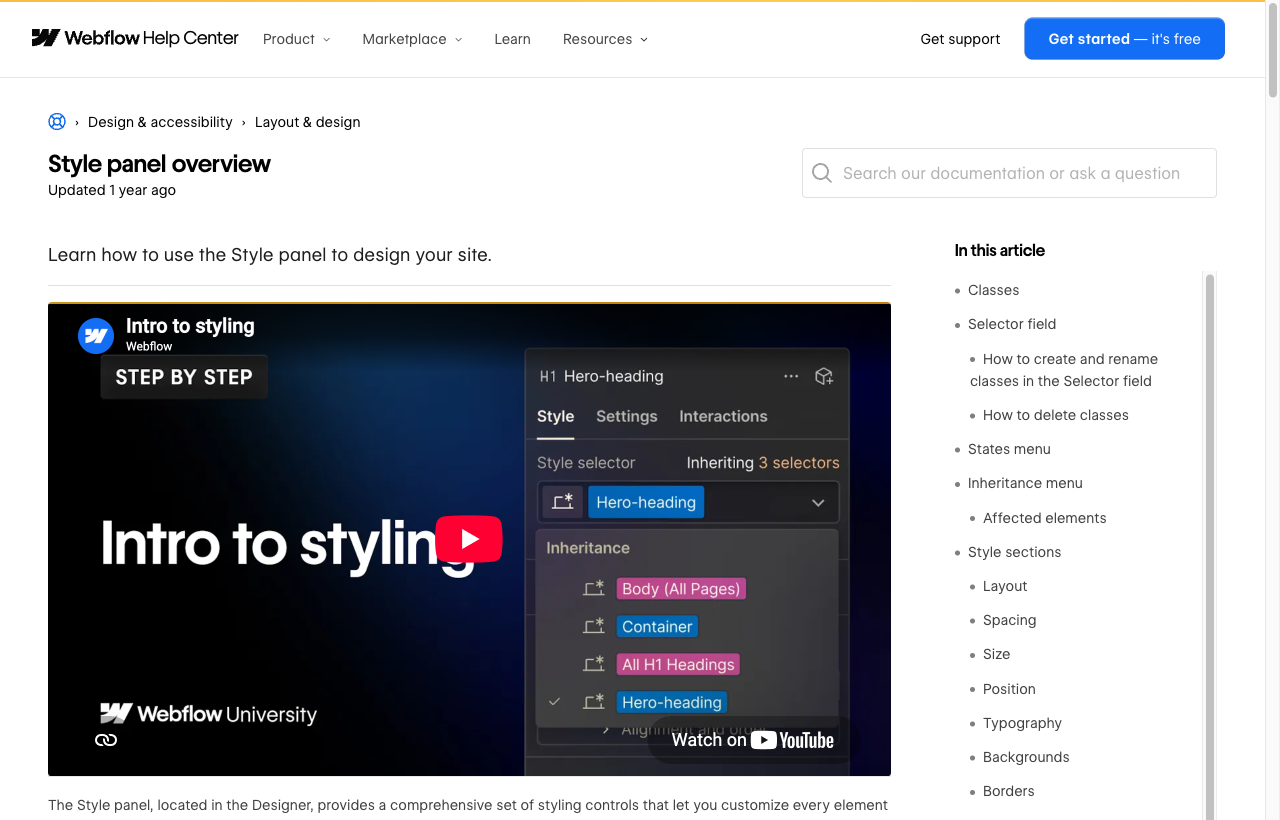Play the Intro to styling video

(469, 539)
